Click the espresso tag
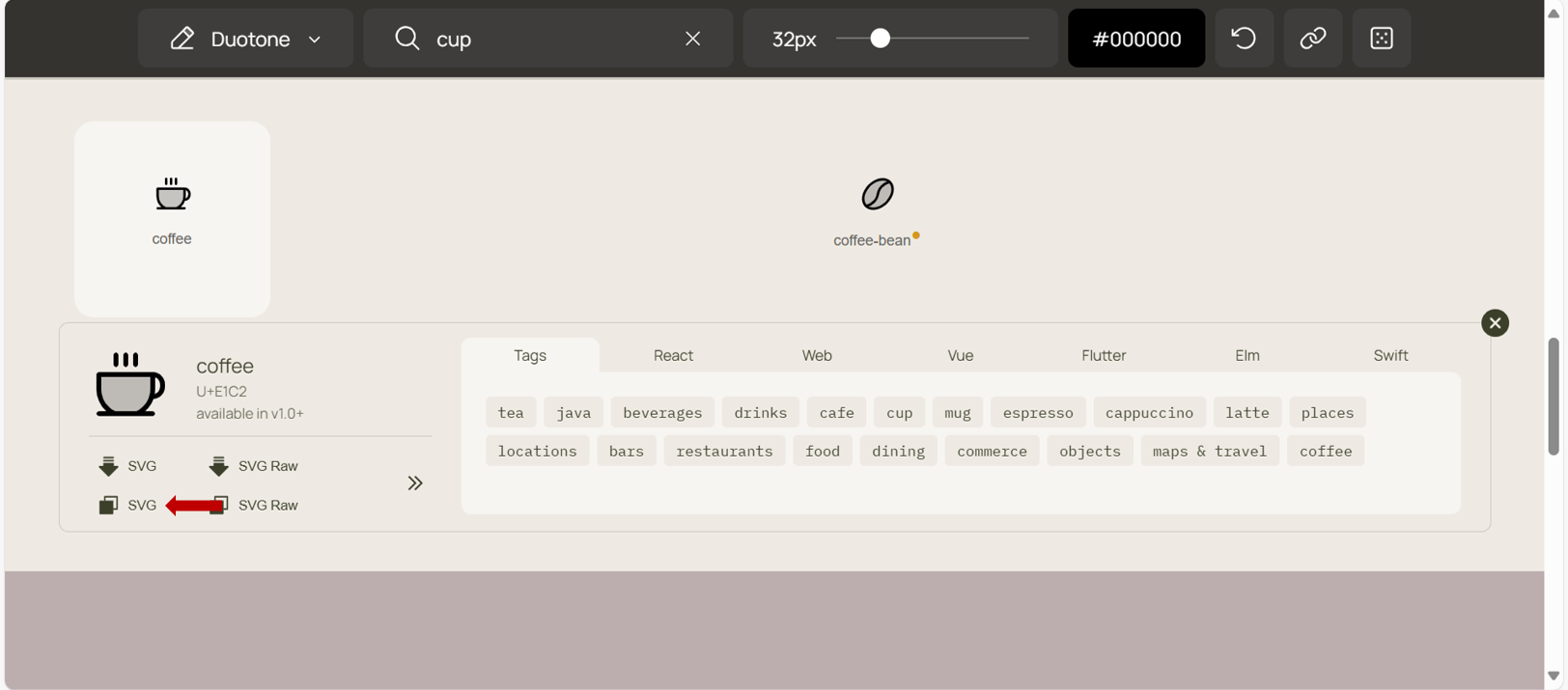 [1037, 413]
